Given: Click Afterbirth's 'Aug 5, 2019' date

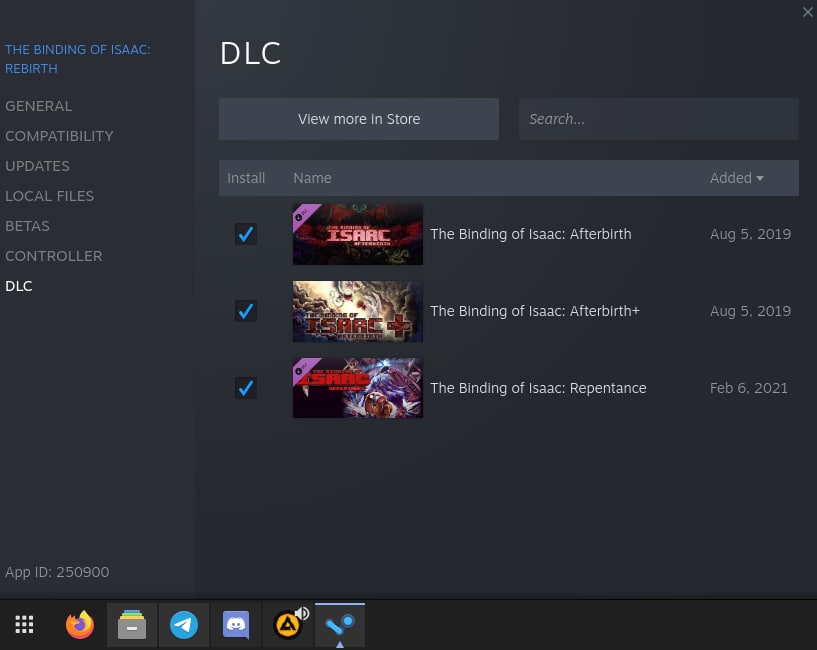Looking at the screenshot, I should click(750, 234).
